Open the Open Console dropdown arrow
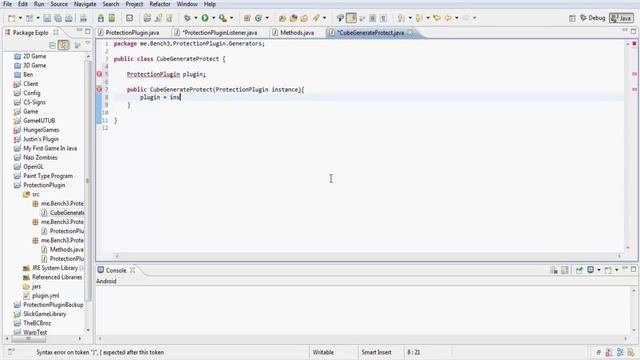The image size is (640, 360). pos(617,270)
